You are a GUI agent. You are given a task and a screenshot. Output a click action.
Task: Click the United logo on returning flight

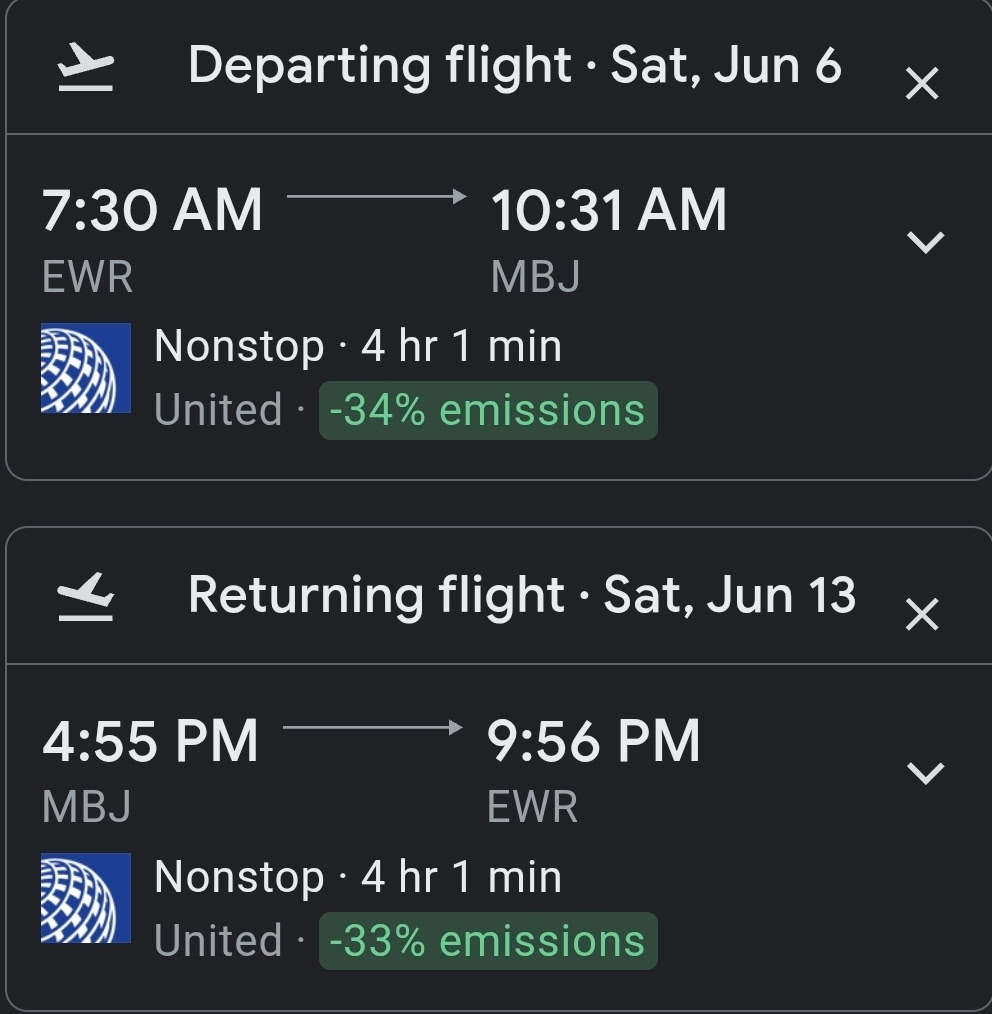click(x=86, y=898)
